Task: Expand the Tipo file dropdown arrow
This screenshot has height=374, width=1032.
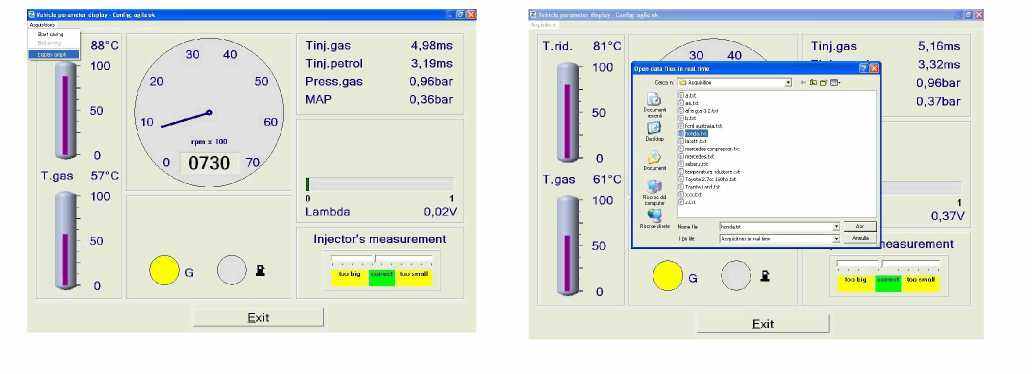Action: point(836,238)
